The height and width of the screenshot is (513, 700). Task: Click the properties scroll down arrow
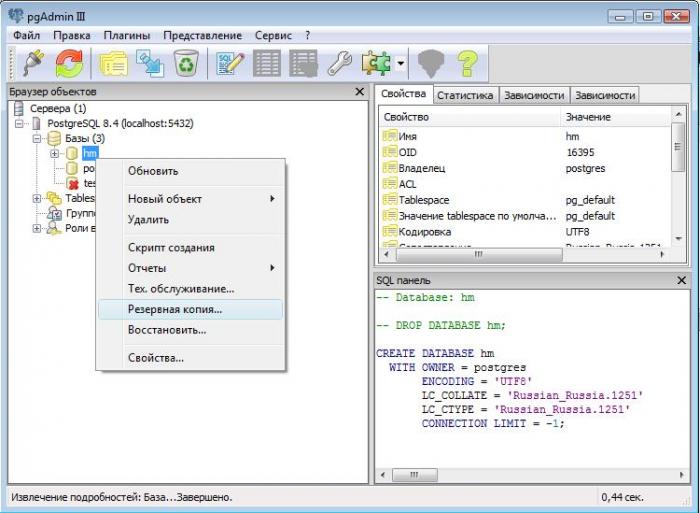click(x=678, y=239)
